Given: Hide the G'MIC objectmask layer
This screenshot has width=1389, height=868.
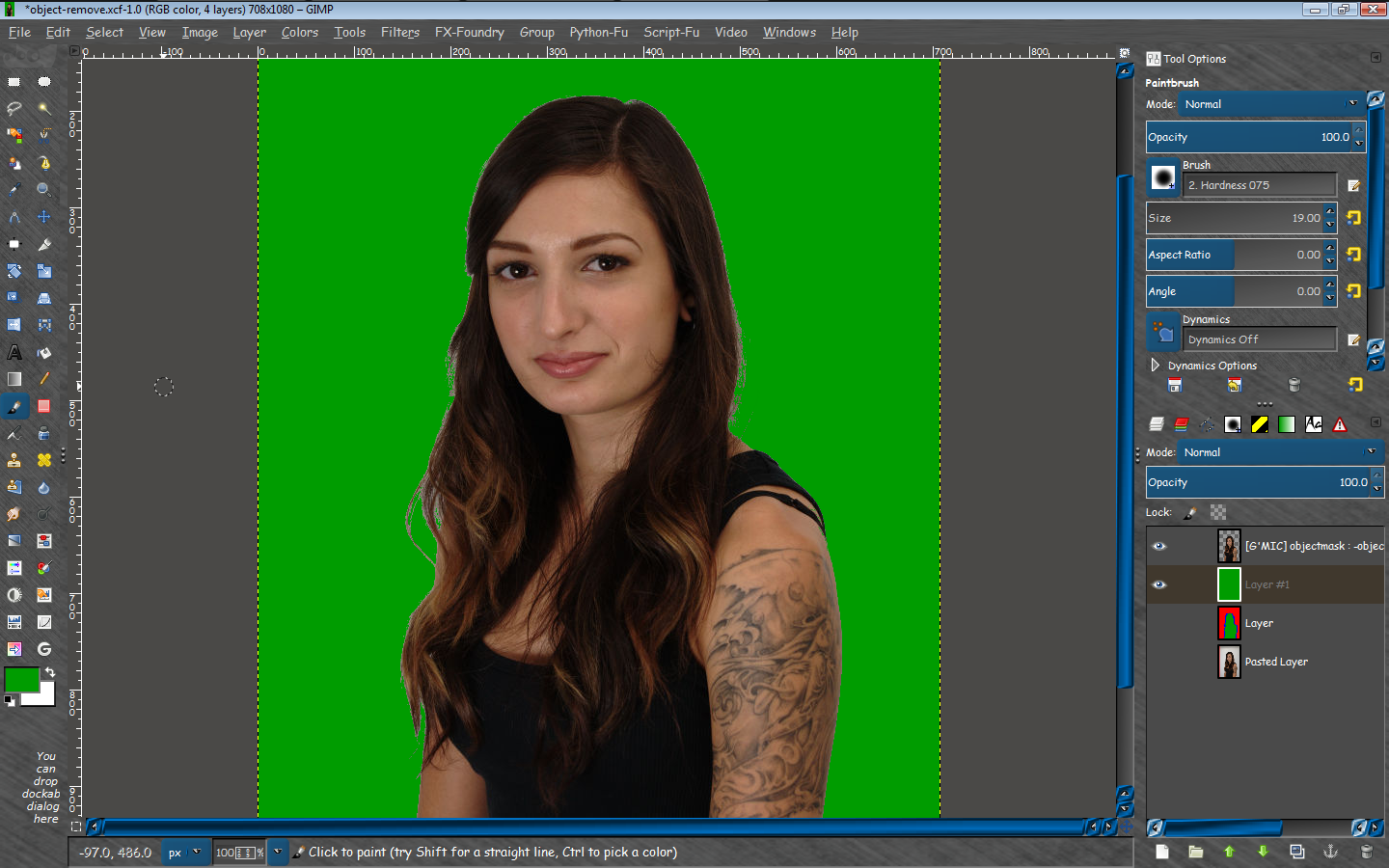Looking at the screenshot, I should tap(1159, 546).
